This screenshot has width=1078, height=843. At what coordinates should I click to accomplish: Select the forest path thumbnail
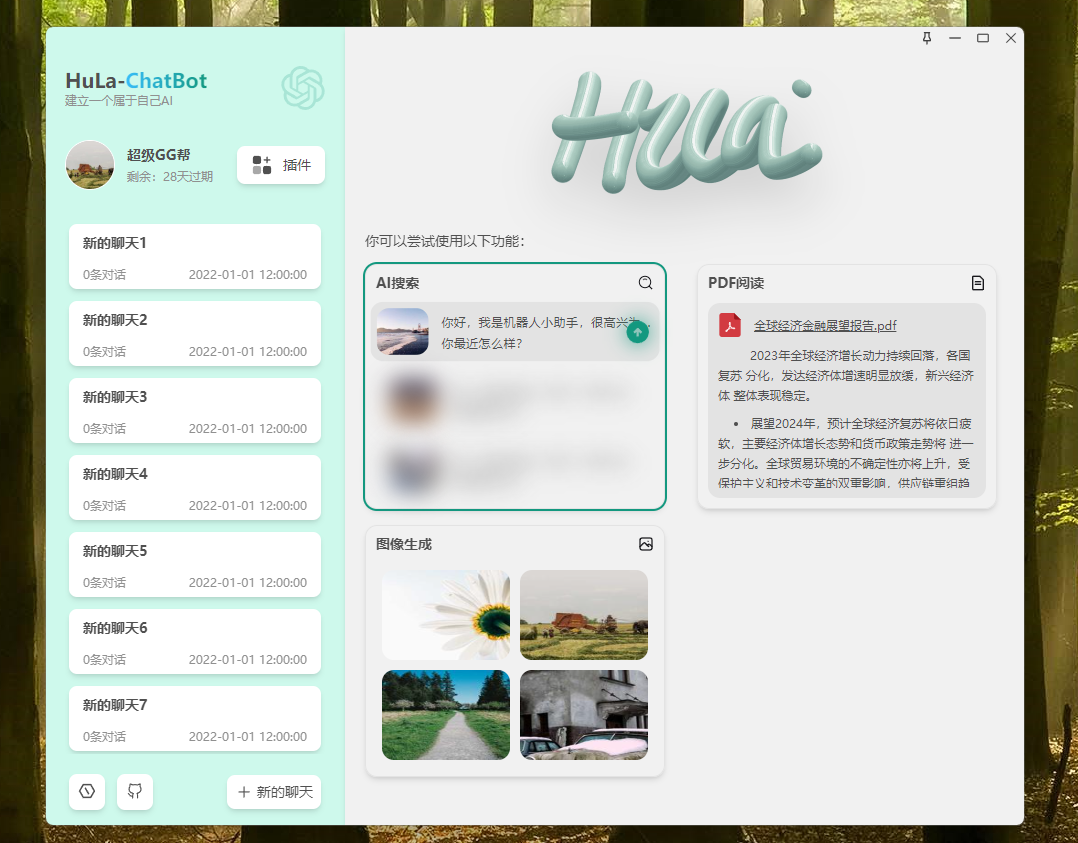point(445,714)
